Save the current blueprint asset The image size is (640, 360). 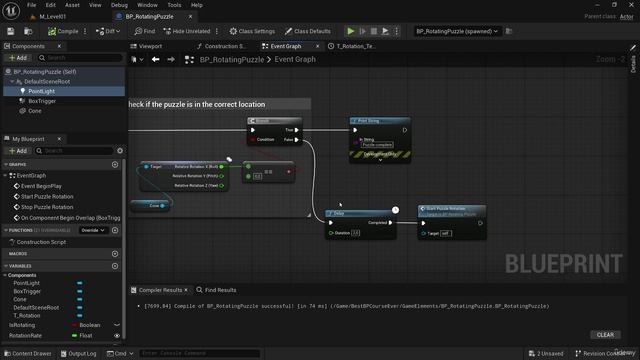(x=11, y=31)
